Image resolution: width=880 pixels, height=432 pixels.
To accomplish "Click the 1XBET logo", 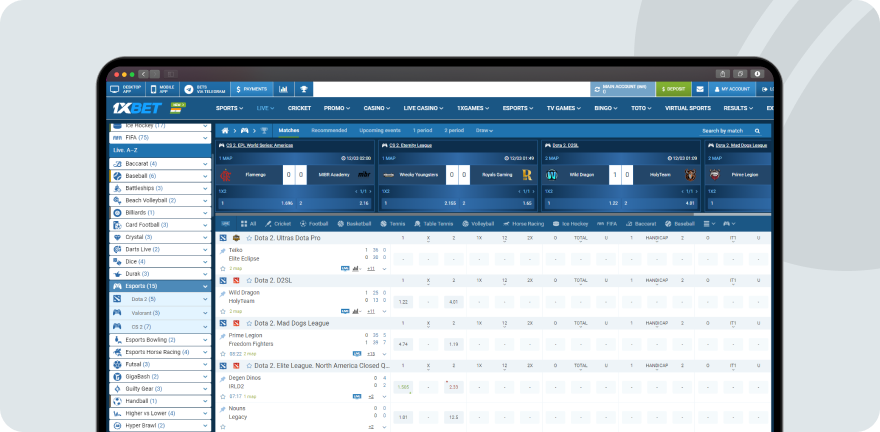I will click(138, 108).
